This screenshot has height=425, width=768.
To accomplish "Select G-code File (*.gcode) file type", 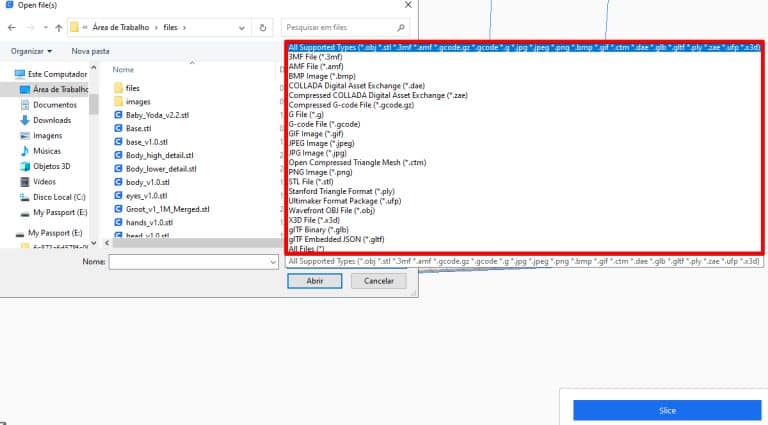I will [326, 124].
